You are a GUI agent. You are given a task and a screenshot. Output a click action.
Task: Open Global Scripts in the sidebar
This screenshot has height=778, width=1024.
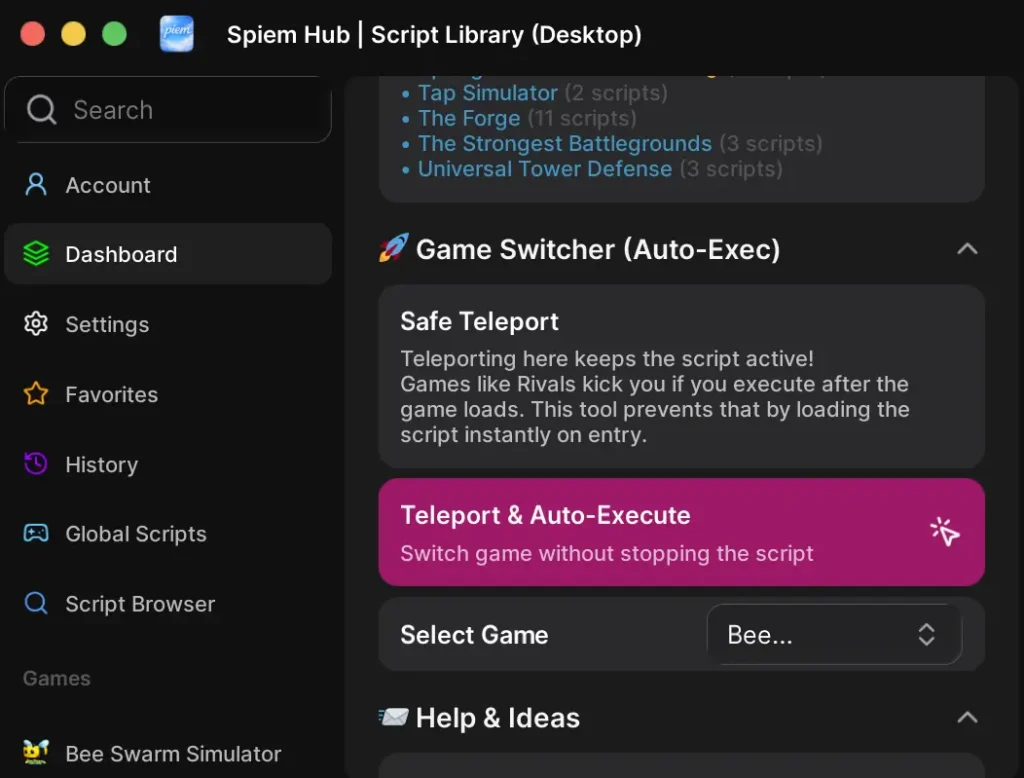point(168,534)
